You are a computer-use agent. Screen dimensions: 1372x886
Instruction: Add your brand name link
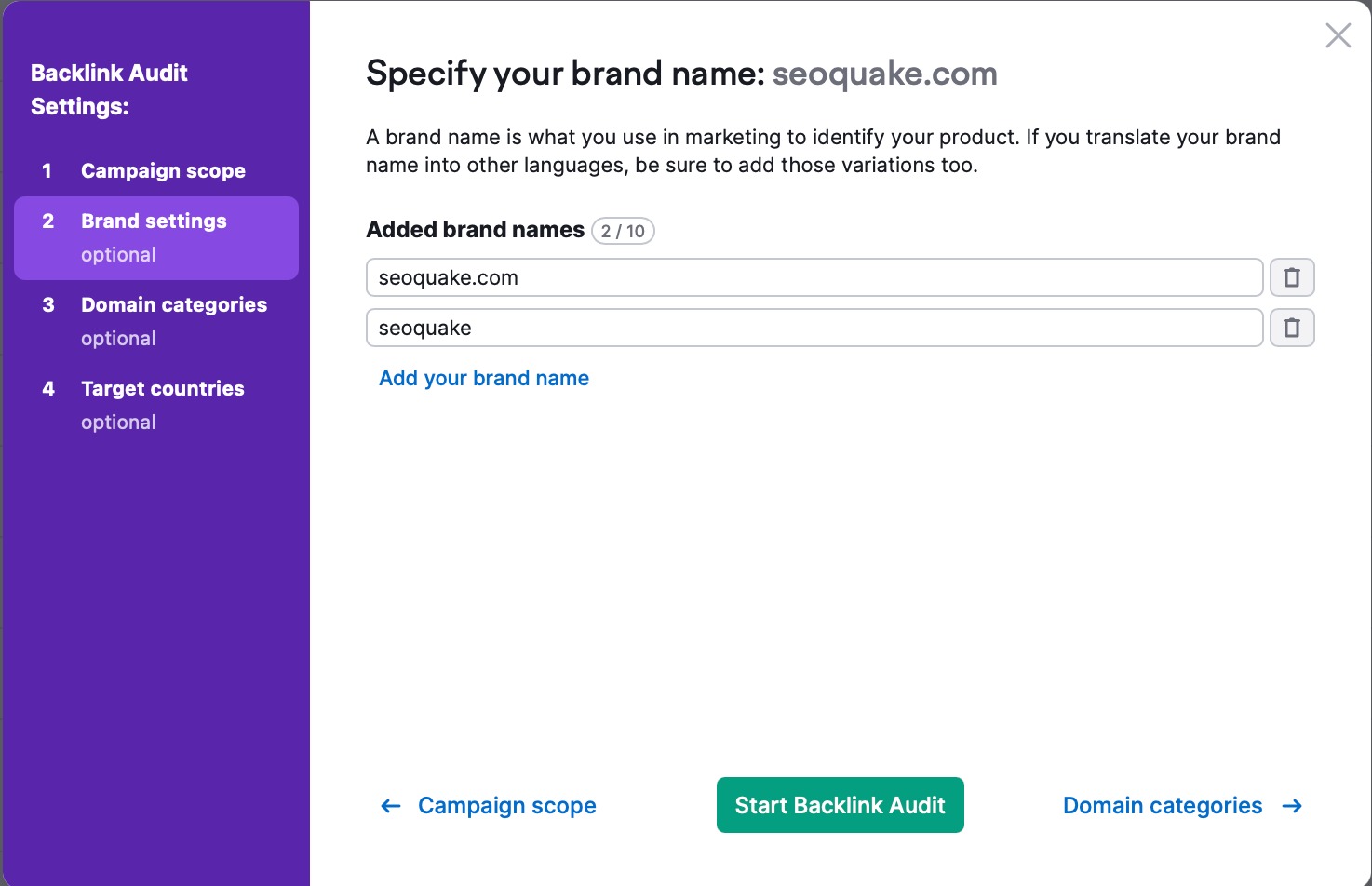[x=484, y=379]
